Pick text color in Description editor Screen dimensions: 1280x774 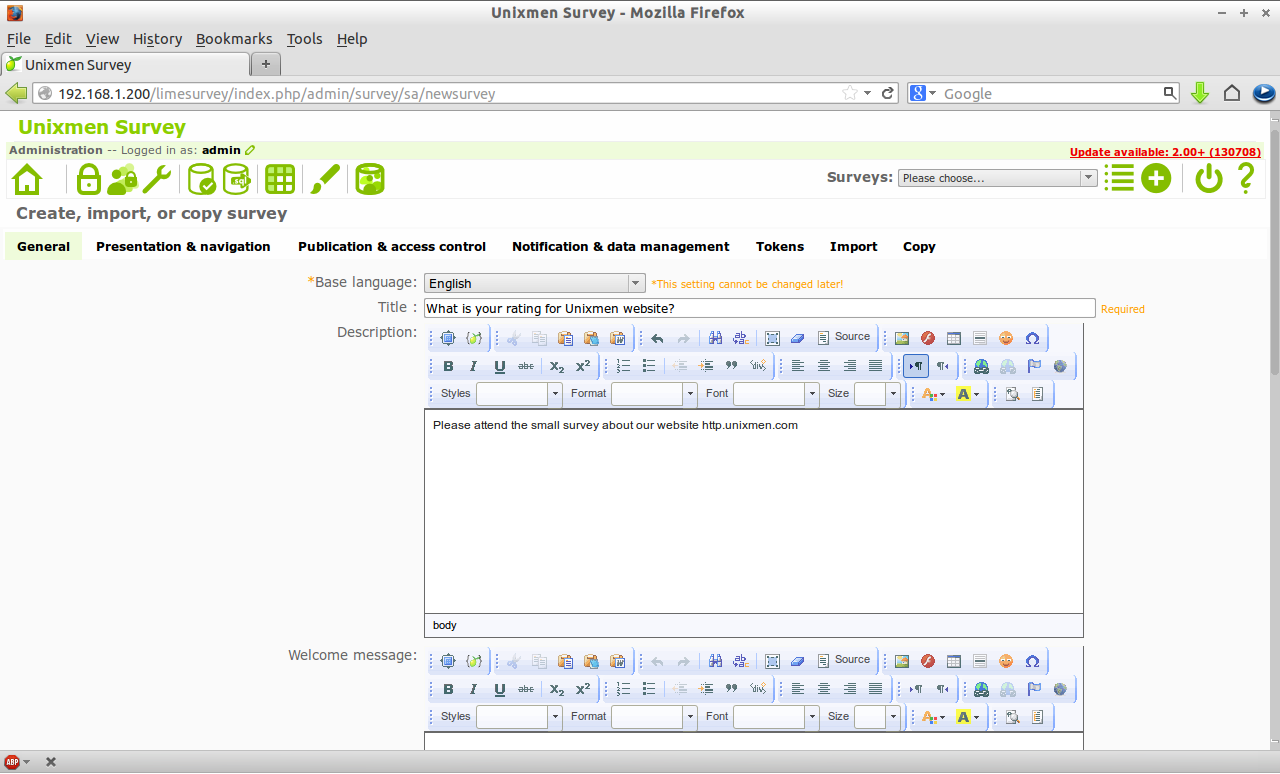click(933, 394)
